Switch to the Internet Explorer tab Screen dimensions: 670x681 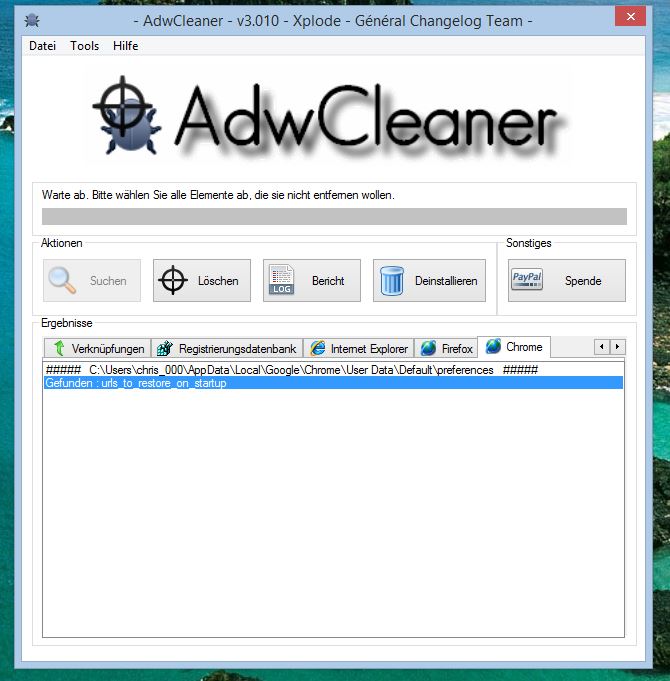(359, 348)
